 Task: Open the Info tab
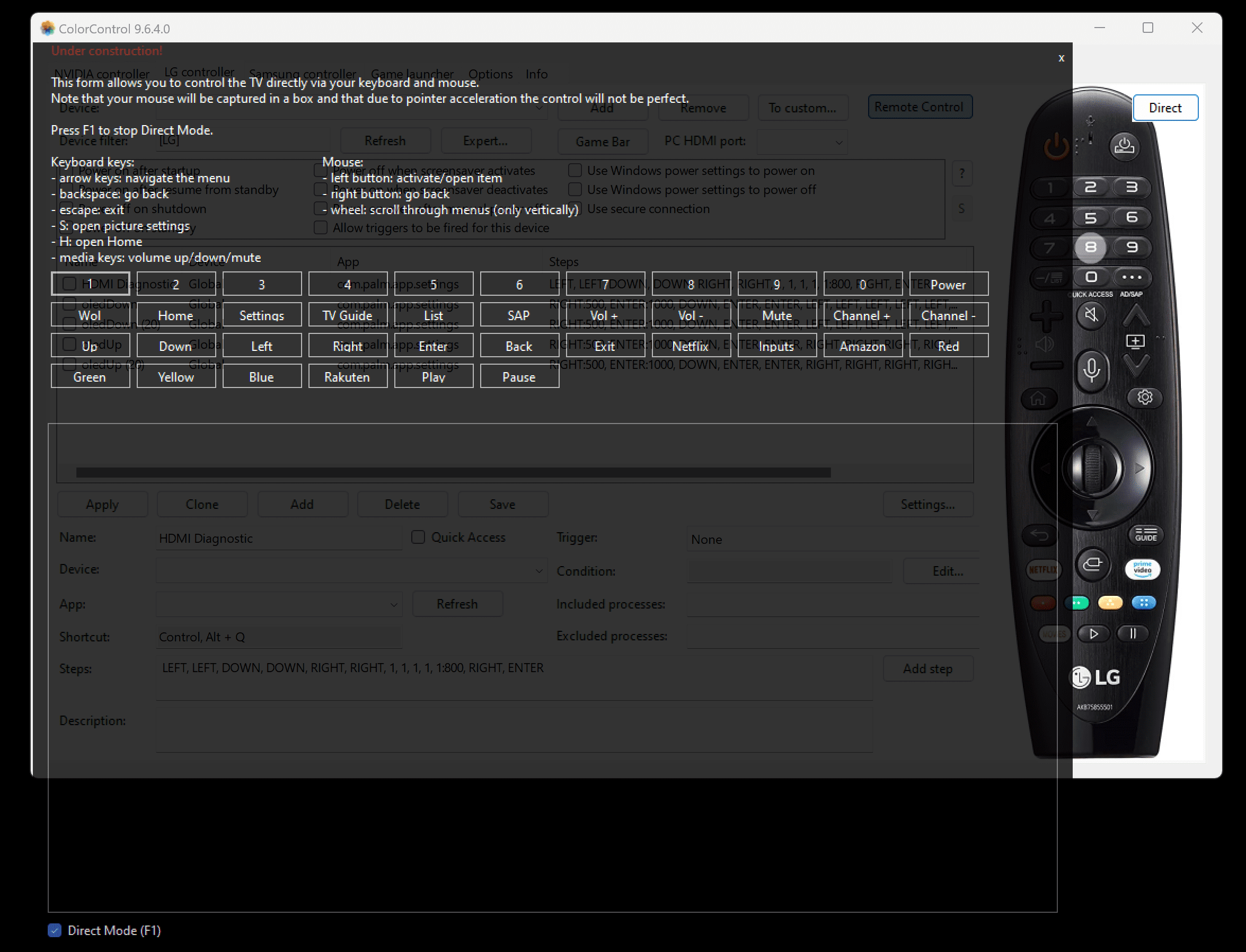(x=536, y=74)
